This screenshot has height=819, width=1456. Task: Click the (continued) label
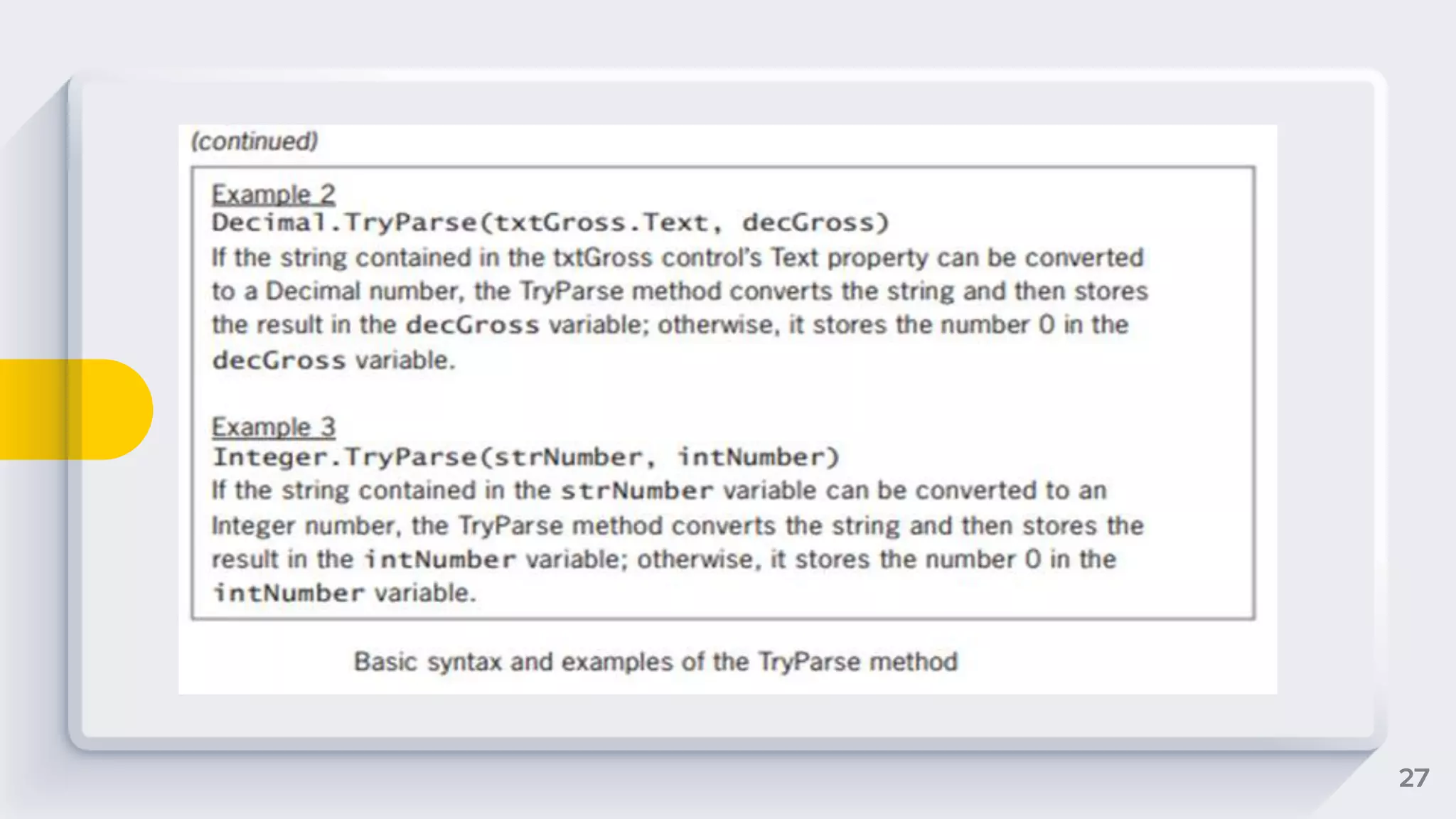click(x=254, y=141)
